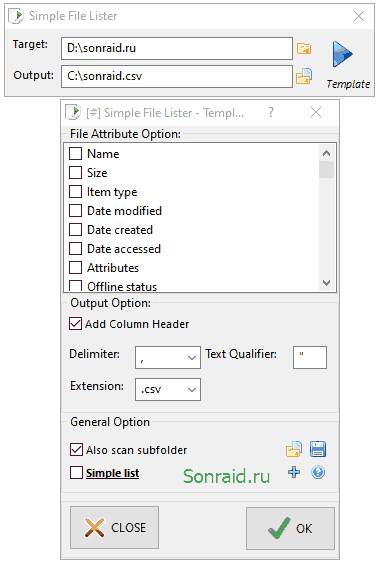Screen dimensions: 377x564
Task: Uncheck Add Column Header
Action: pyautogui.click(x=76, y=324)
